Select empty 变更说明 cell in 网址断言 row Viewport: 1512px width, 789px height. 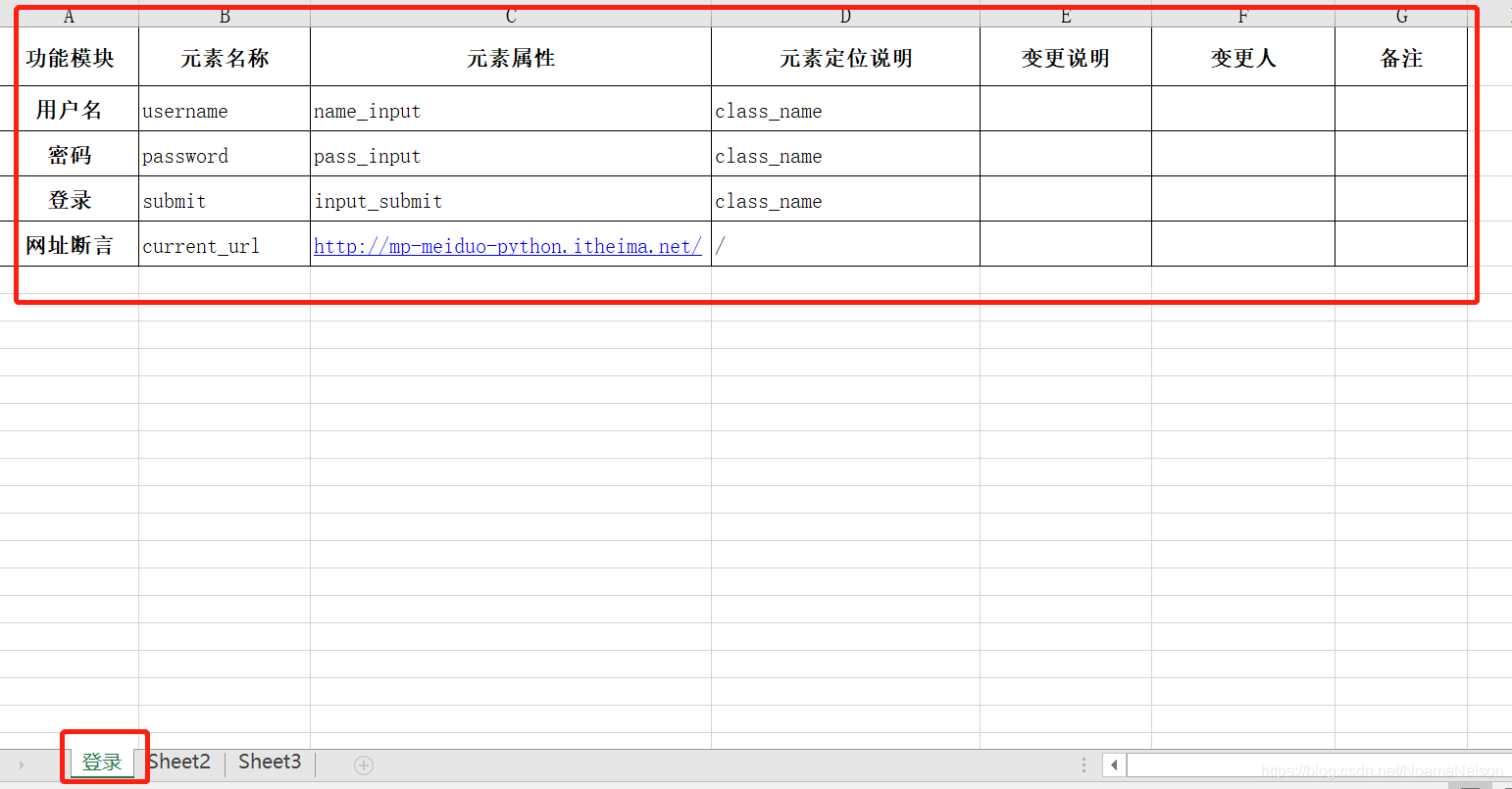tap(1066, 244)
